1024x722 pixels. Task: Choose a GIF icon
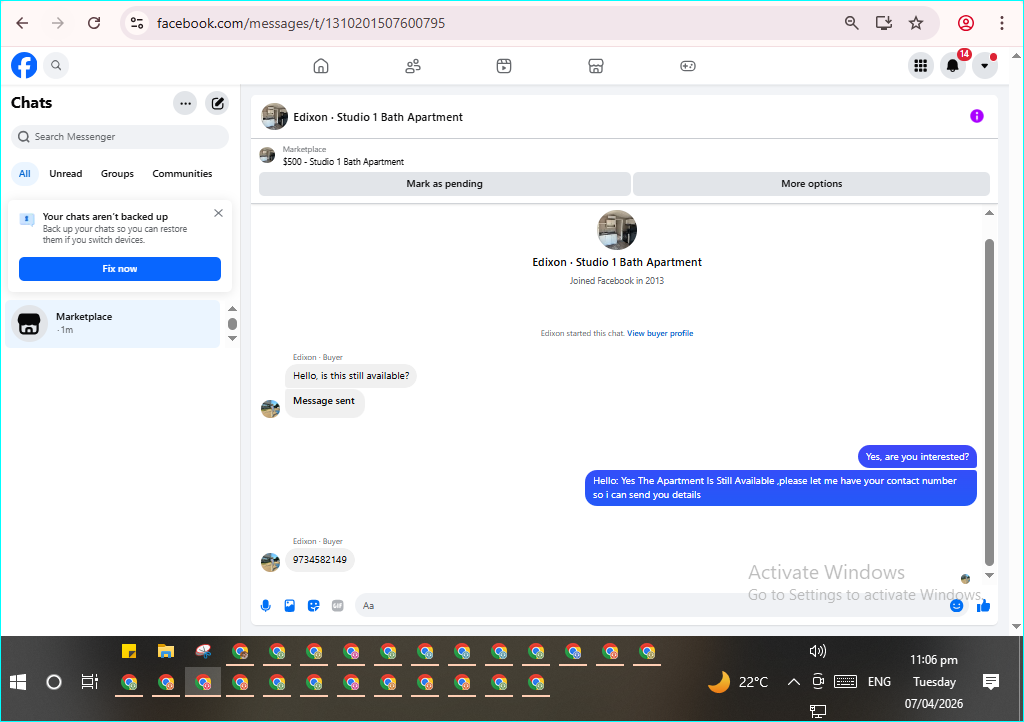(338, 606)
